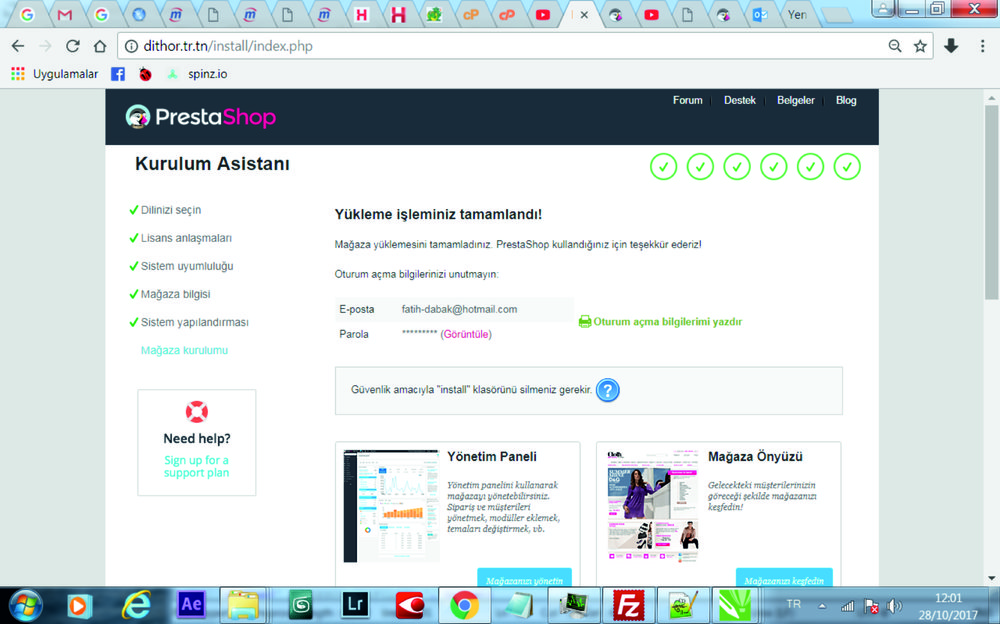The image size is (1000, 624).
Task: Open the spinz.io bookmark
Action: [x=197, y=74]
